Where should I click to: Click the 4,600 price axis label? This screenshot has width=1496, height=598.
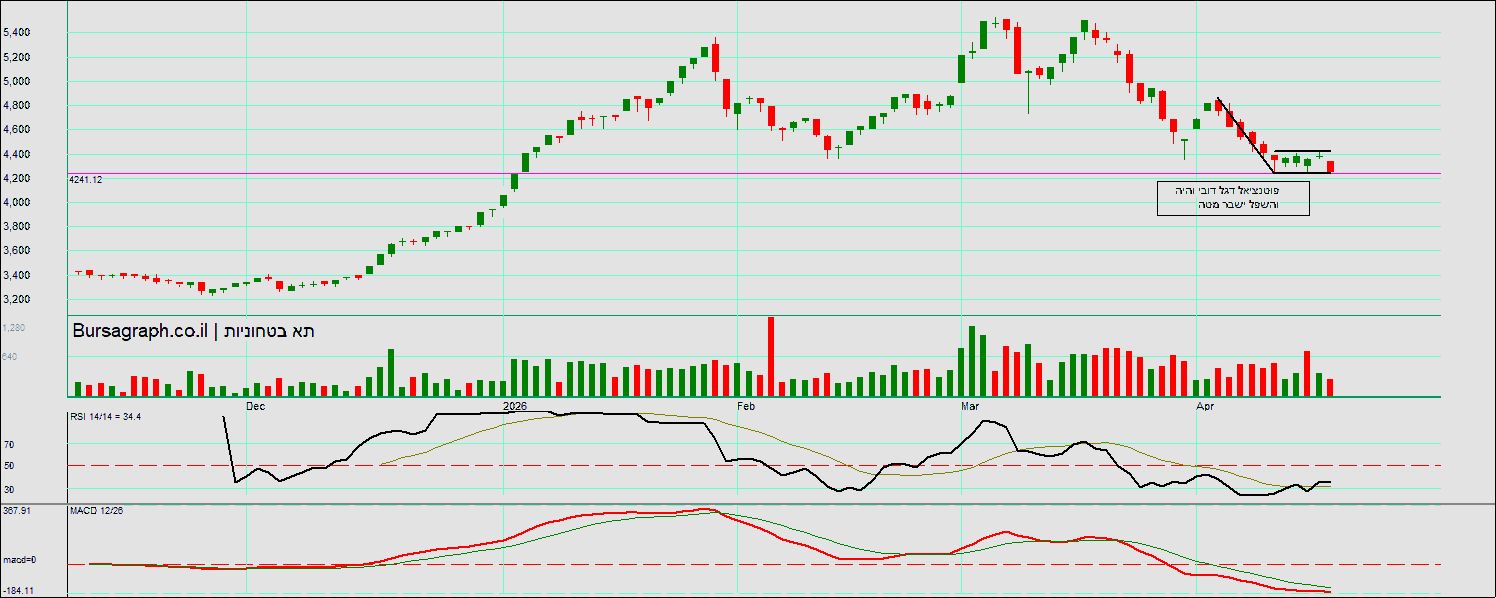tap(17, 130)
